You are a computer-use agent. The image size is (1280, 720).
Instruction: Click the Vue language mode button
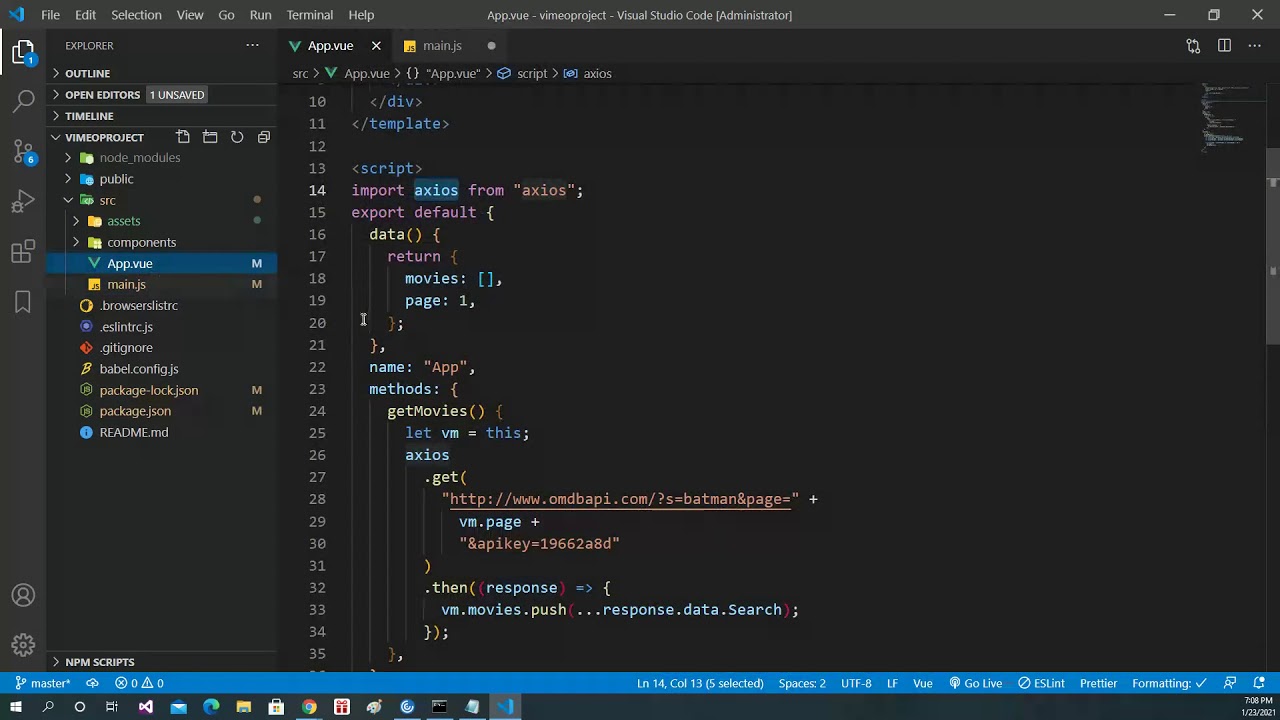[922, 684]
